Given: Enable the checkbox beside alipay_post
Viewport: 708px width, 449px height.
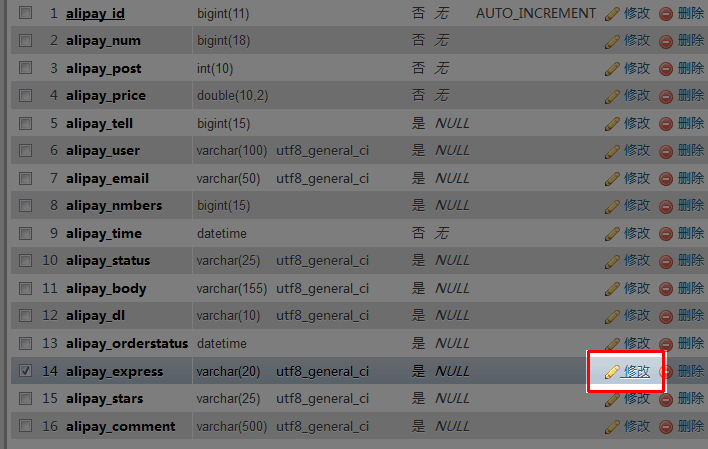Looking at the screenshot, I should pos(26,69).
